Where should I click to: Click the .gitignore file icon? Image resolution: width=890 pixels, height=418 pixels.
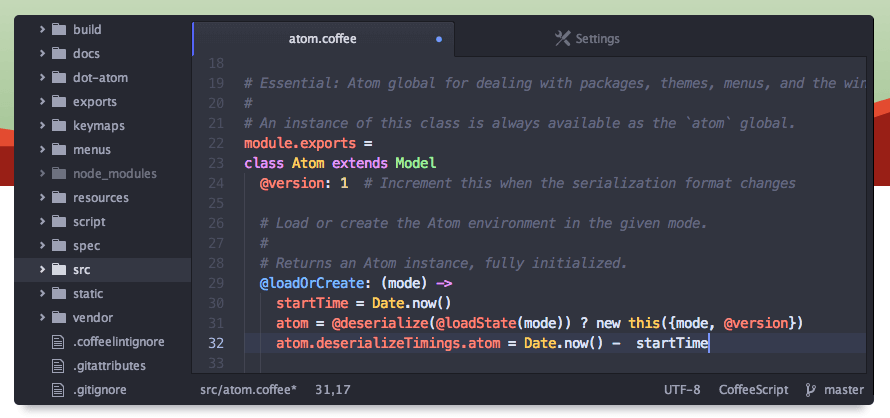point(57,390)
